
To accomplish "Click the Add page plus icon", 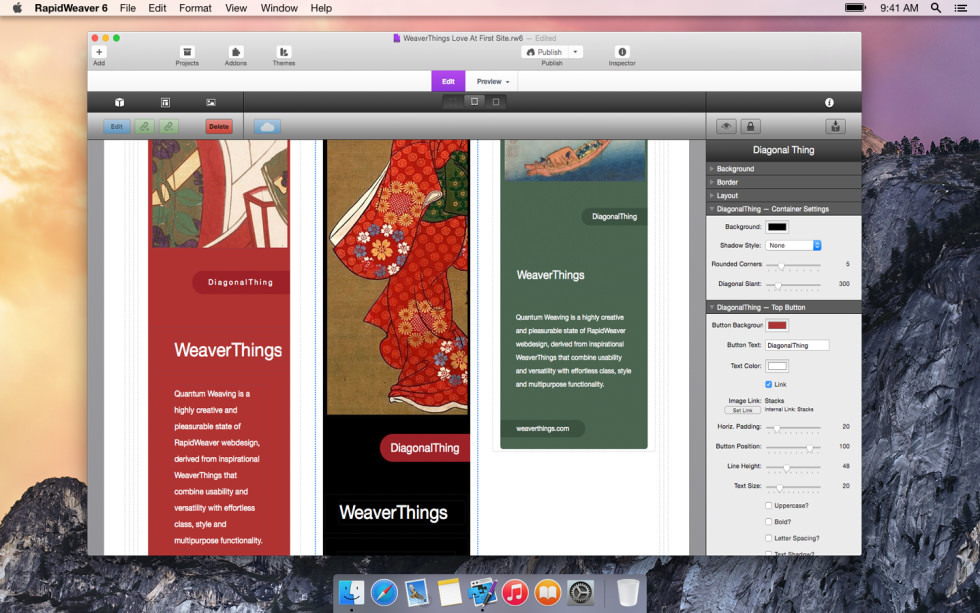I will coord(99,52).
